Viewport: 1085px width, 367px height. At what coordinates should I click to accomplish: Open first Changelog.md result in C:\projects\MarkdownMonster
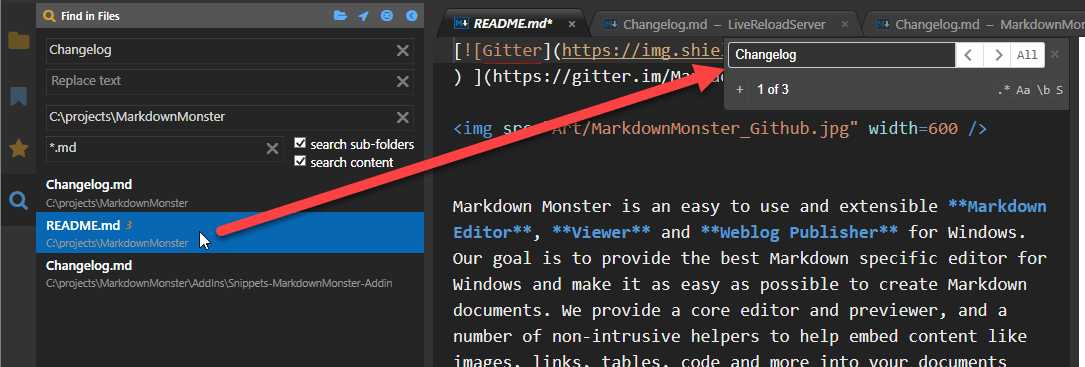point(230,193)
